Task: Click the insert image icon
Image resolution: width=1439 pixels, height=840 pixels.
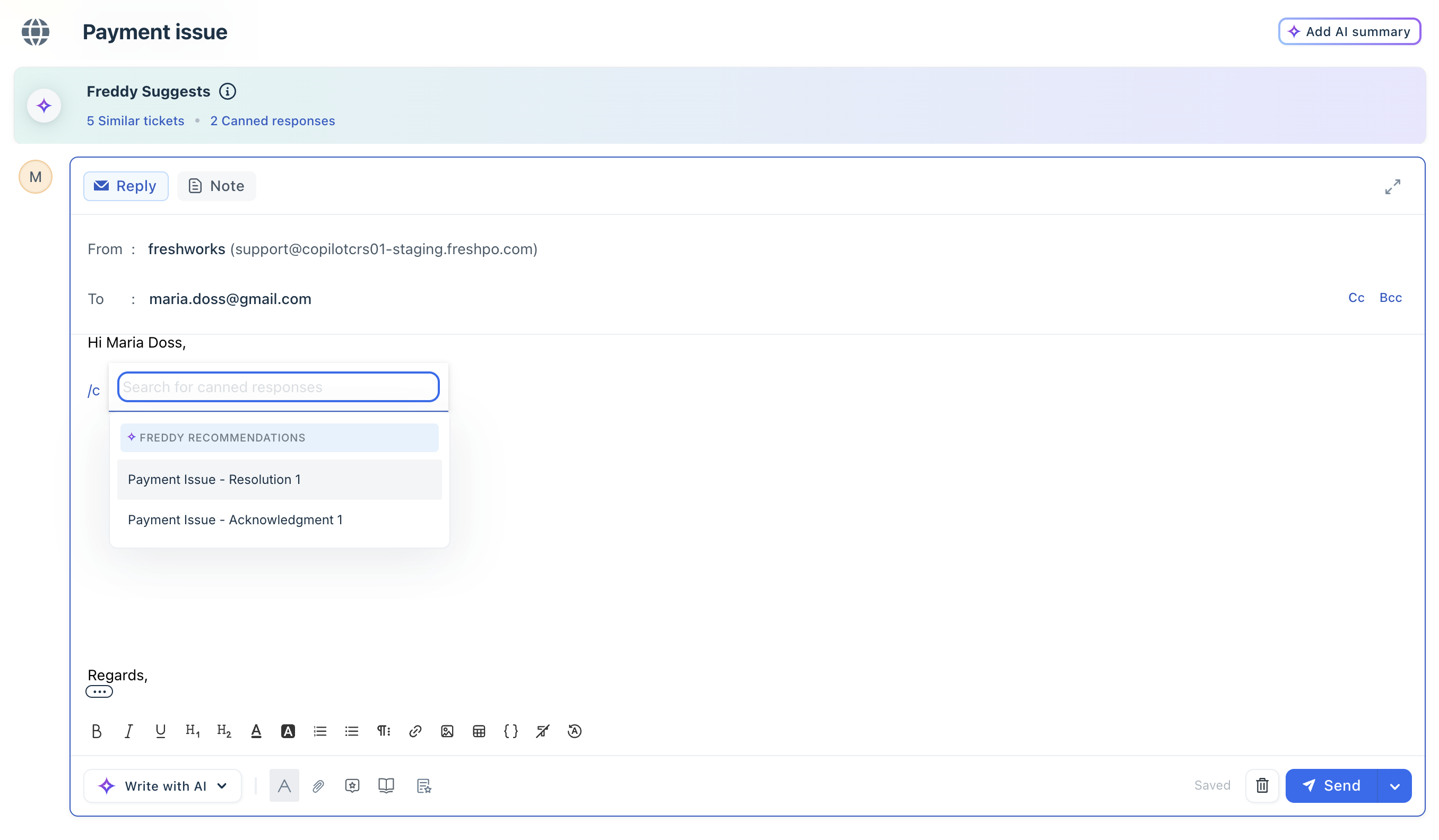Action: [x=447, y=731]
